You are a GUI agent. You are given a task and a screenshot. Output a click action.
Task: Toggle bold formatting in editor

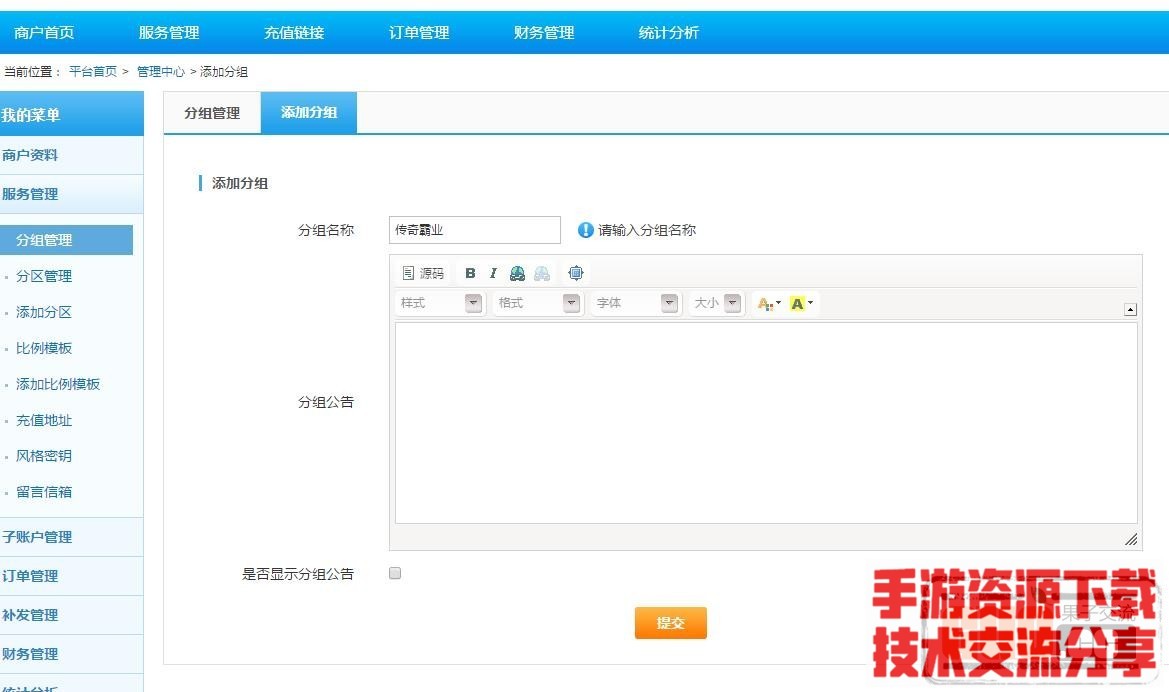click(x=470, y=273)
